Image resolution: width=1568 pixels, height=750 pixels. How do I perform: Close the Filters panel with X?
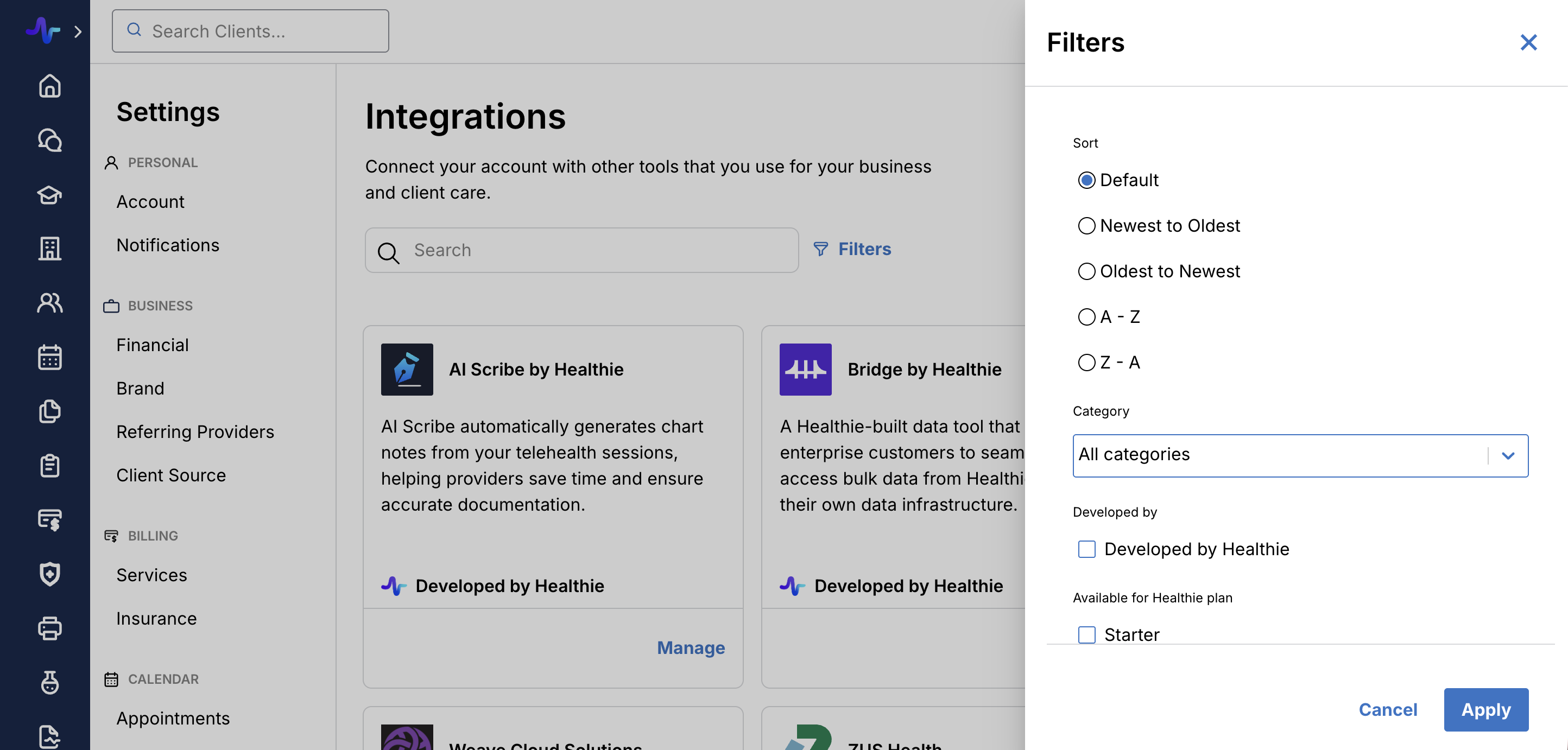point(1528,42)
